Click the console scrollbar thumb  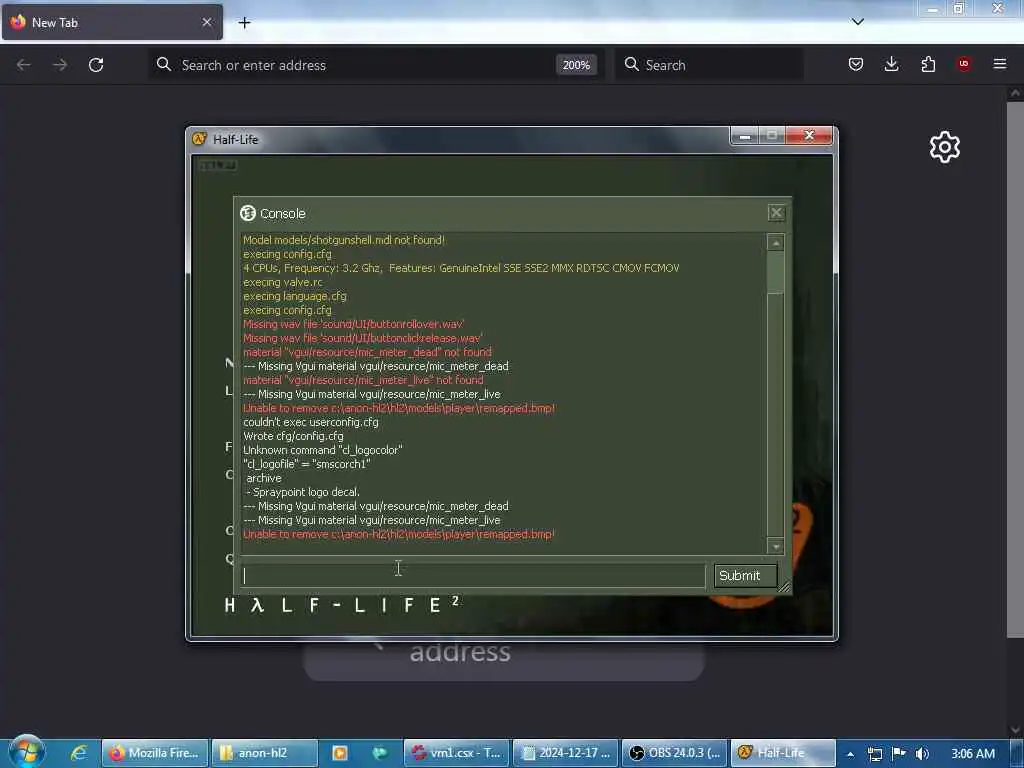(x=775, y=272)
